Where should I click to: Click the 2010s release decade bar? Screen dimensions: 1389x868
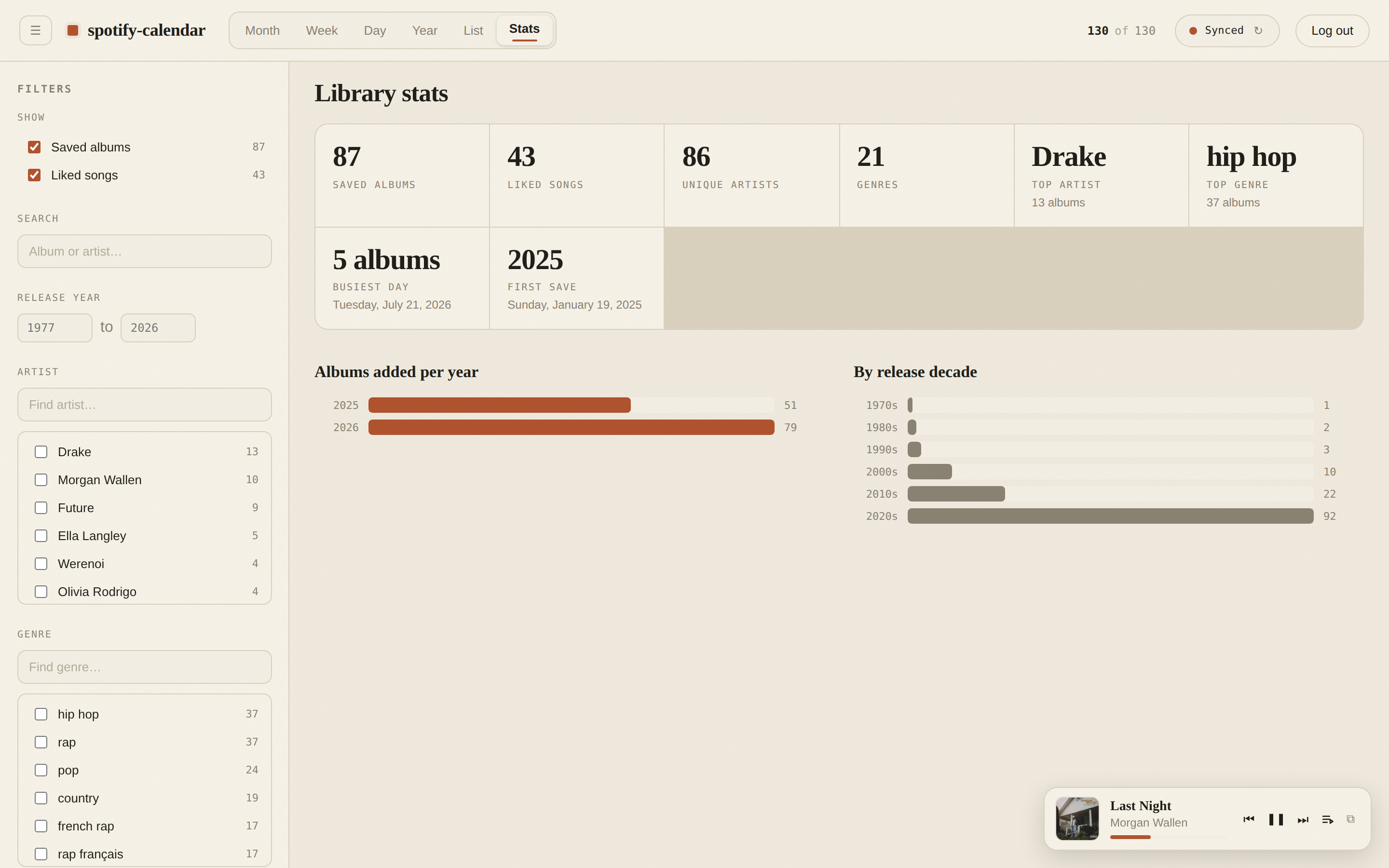tap(956, 494)
